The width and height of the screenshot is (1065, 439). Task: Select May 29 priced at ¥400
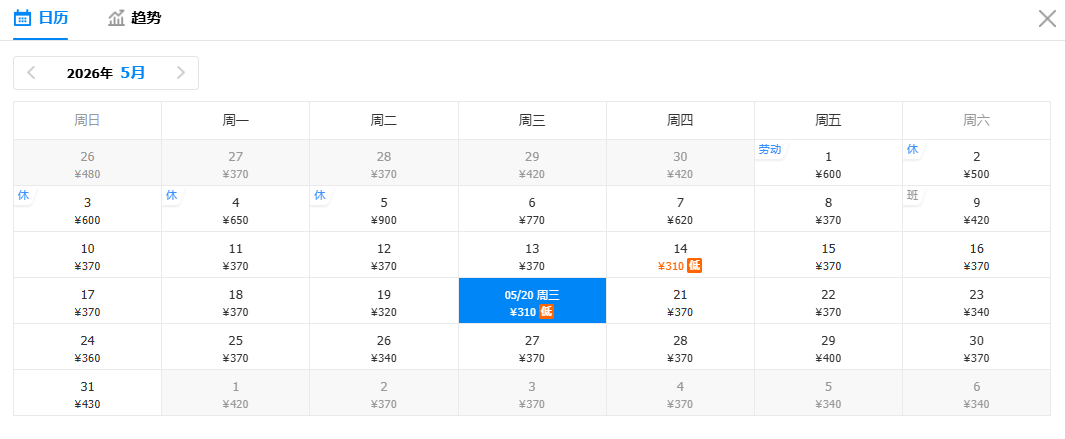point(828,347)
